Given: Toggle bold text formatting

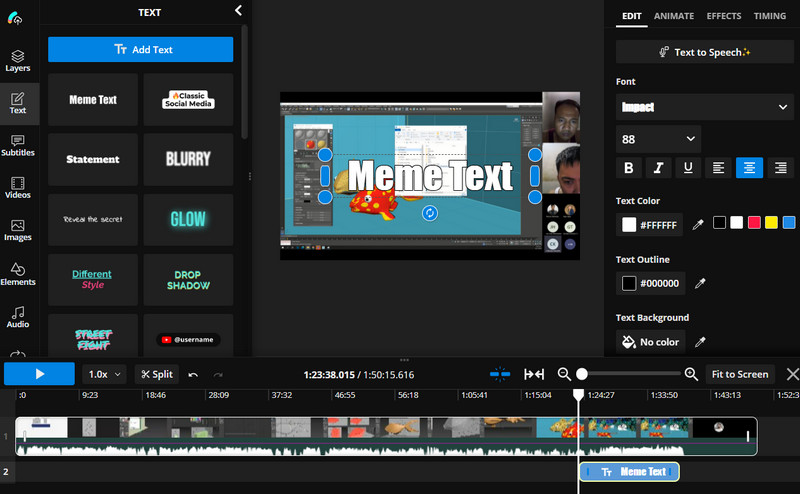Looking at the screenshot, I should (629, 168).
